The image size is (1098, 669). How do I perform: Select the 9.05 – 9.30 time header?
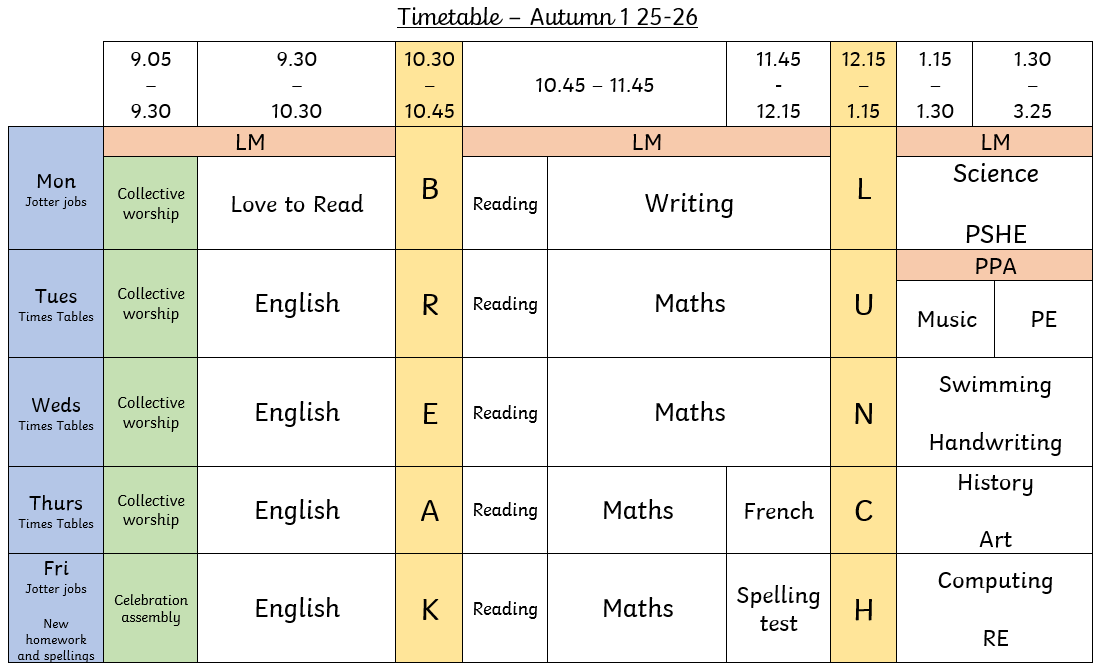[x=151, y=85]
